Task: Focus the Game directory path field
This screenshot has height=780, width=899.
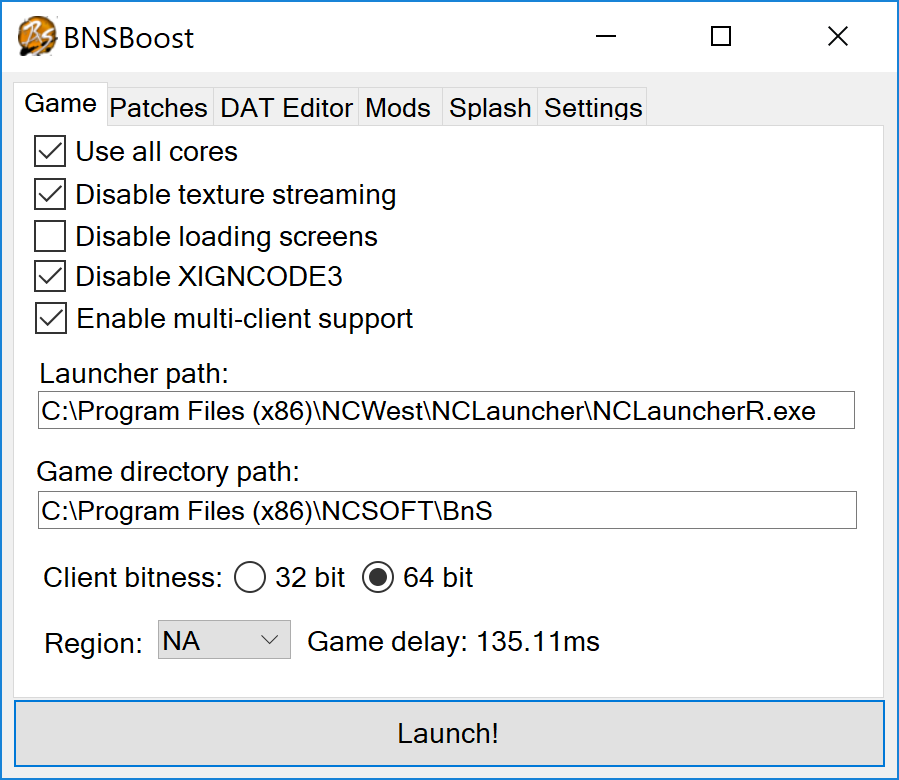Action: click(447, 510)
